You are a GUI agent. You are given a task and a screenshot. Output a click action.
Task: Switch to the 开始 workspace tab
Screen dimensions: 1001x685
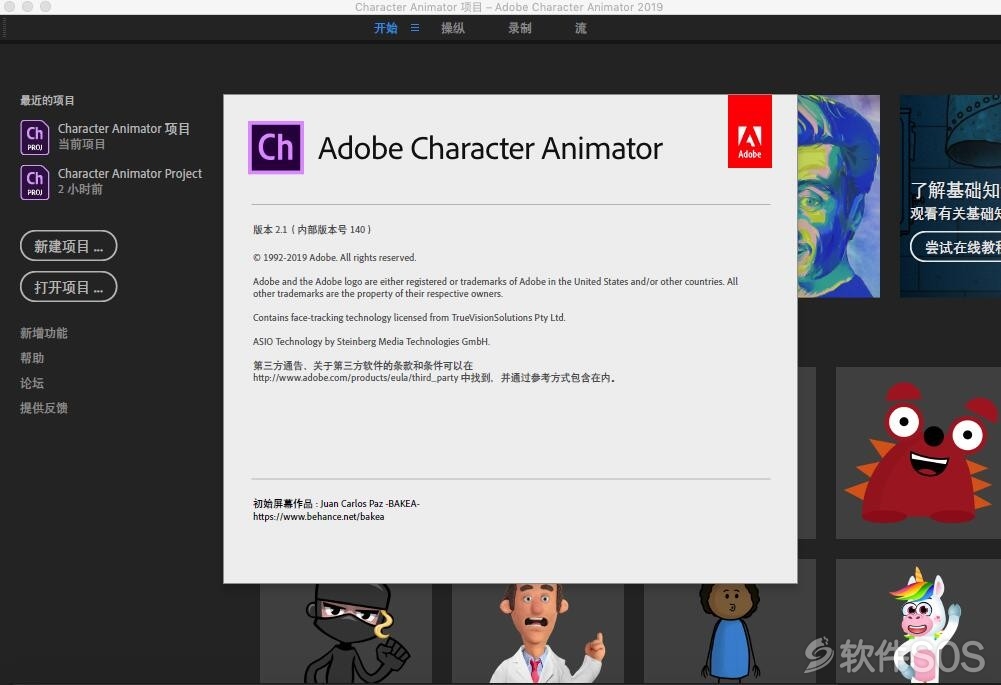click(386, 28)
